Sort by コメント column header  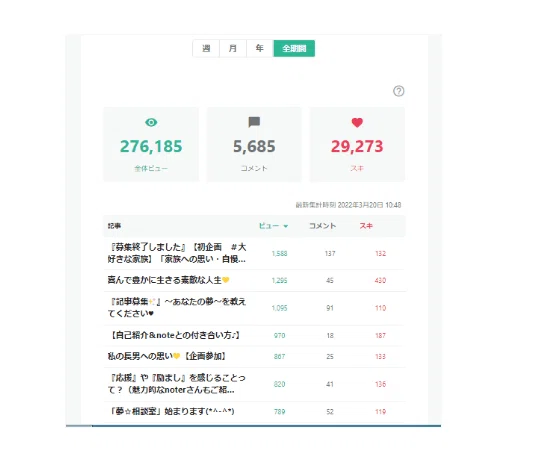322,226
